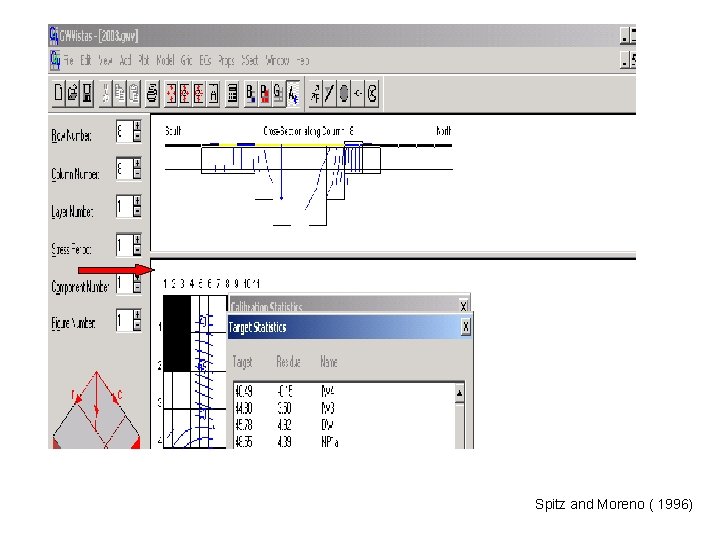Close the Calibration Statistics window behind

coord(463,306)
